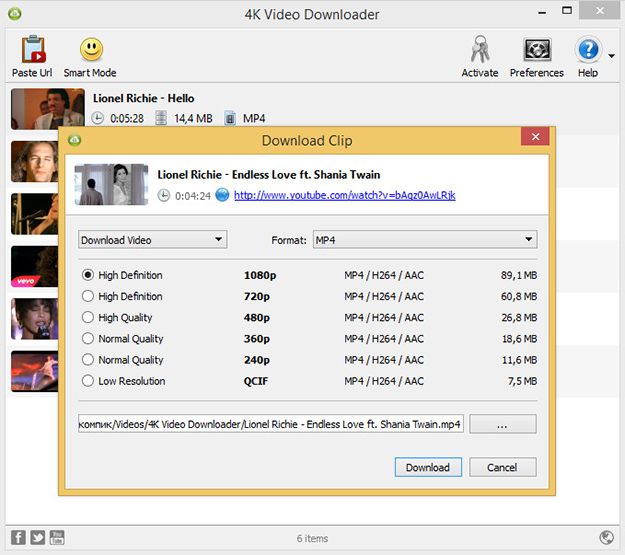Click the app logo in Download Clip dialog

tap(75, 140)
